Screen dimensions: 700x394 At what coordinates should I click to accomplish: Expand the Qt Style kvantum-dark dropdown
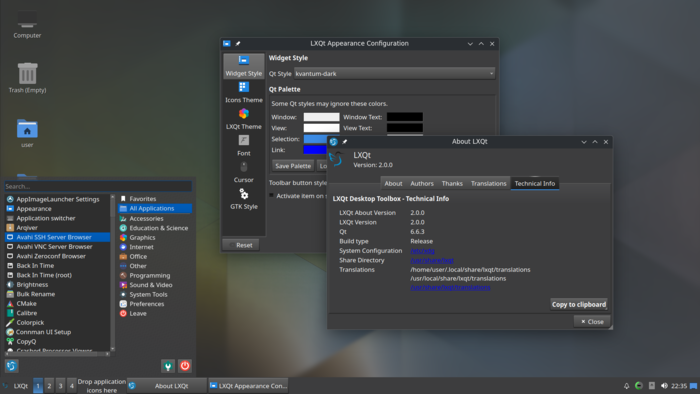pos(394,74)
